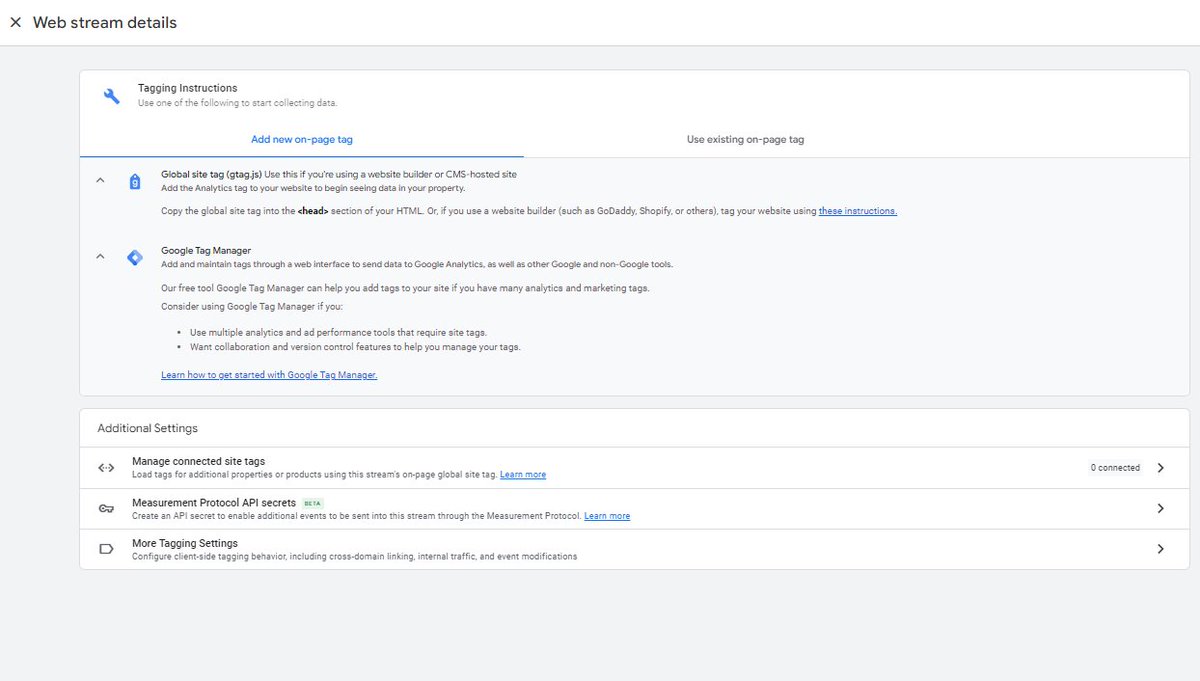Open Learn how to get started with Google Tag Manager
This screenshot has width=1200, height=681.
(x=269, y=375)
